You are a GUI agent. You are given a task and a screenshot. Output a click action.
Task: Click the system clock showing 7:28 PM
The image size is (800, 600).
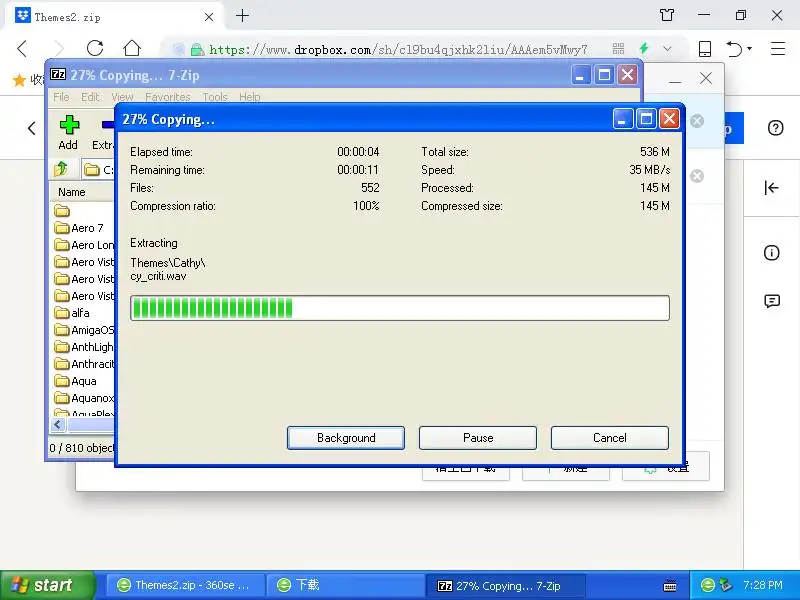(762, 585)
